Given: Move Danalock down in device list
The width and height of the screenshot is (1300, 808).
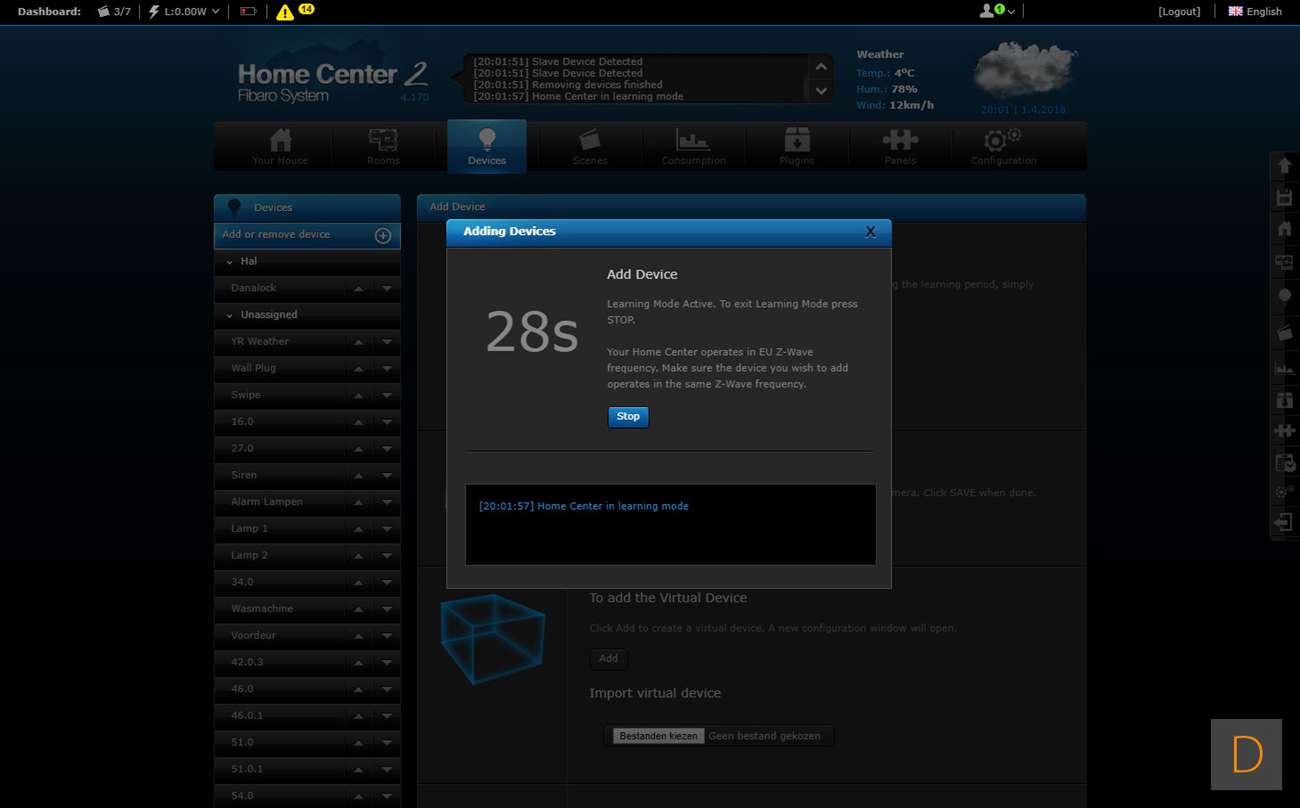Looking at the screenshot, I should click(x=387, y=289).
